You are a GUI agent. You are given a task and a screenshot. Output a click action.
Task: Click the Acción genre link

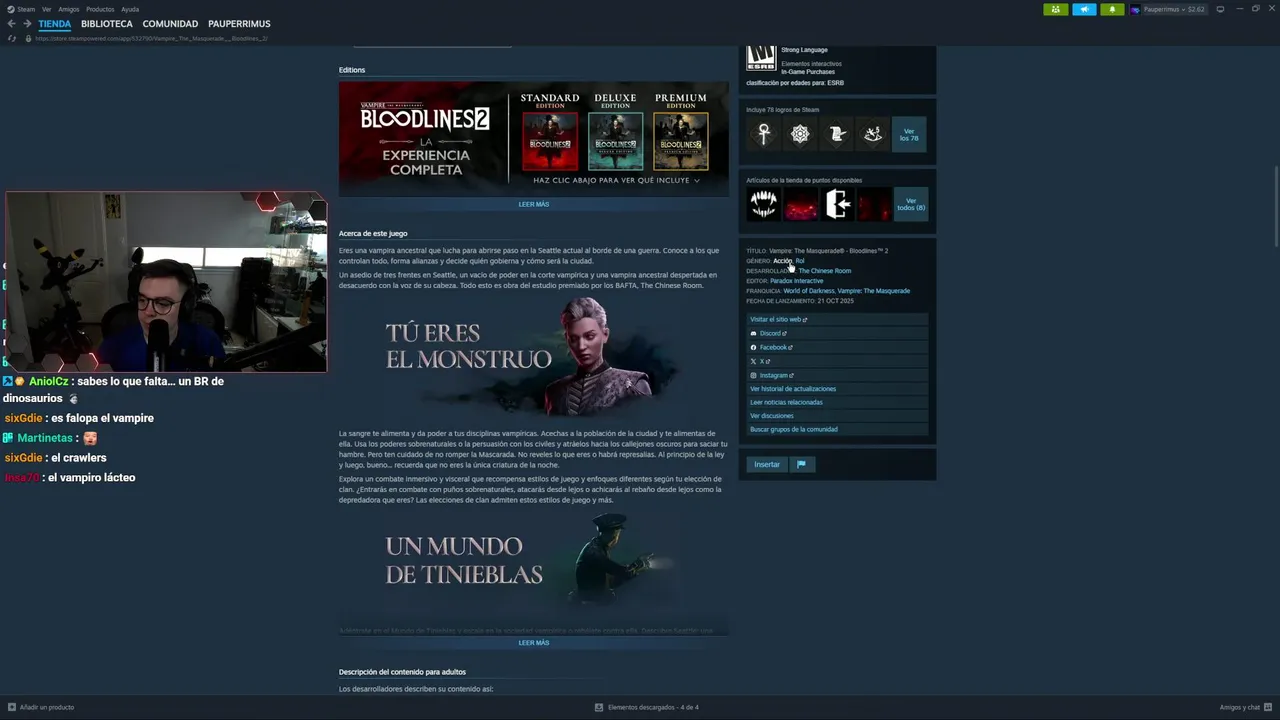pyautogui.click(x=782, y=261)
